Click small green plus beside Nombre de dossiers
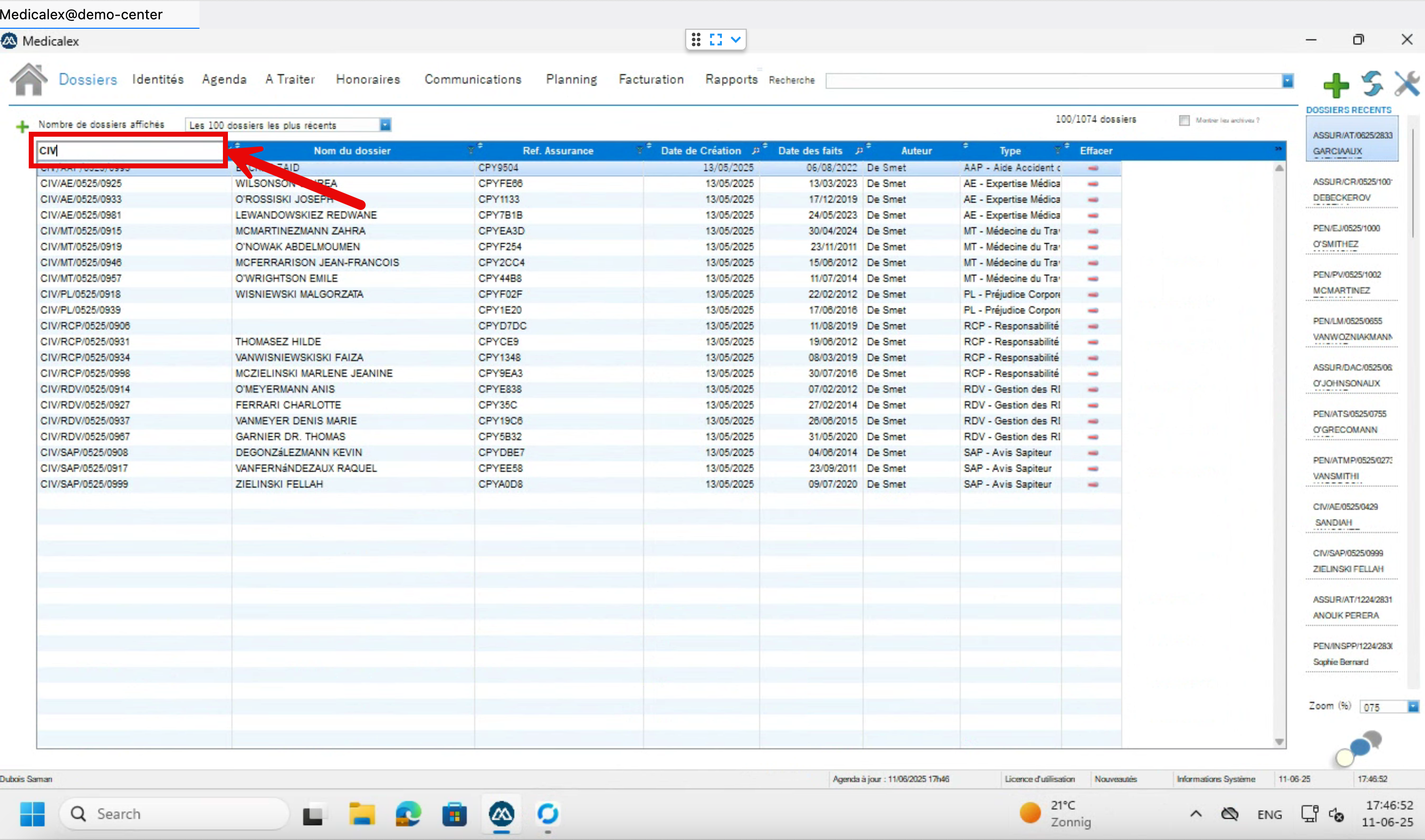The image size is (1425, 840). (22, 126)
